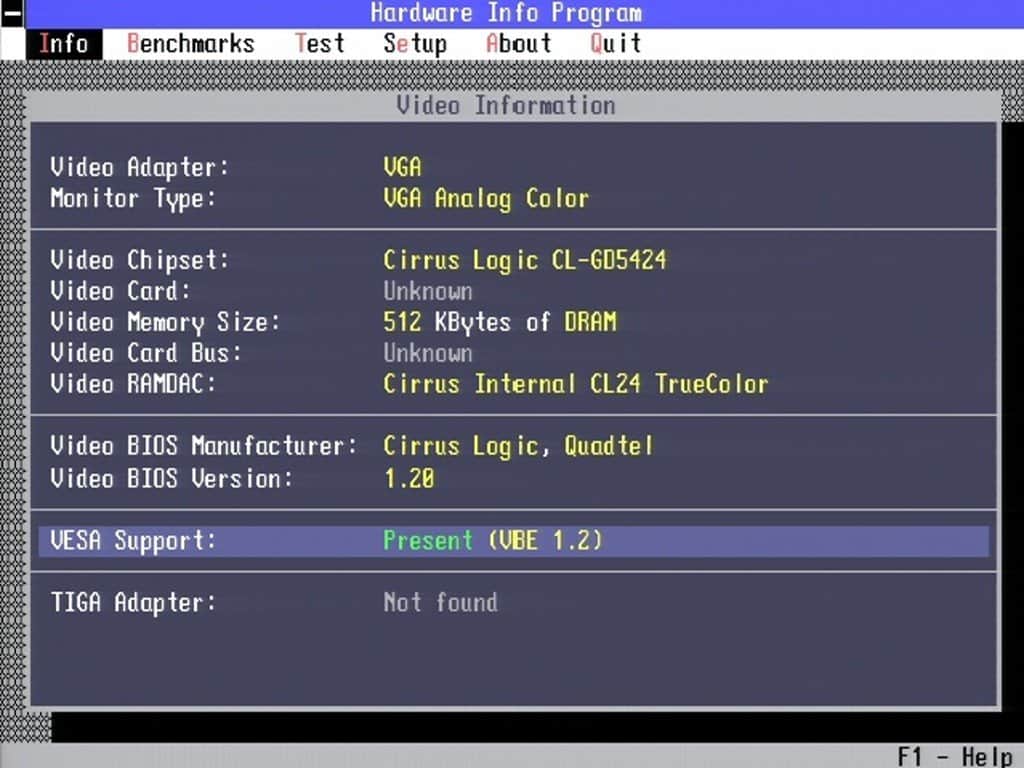Click the system menu box in the top-left corner
Image resolution: width=1024 pixels, height=768 pixels.
12,14
